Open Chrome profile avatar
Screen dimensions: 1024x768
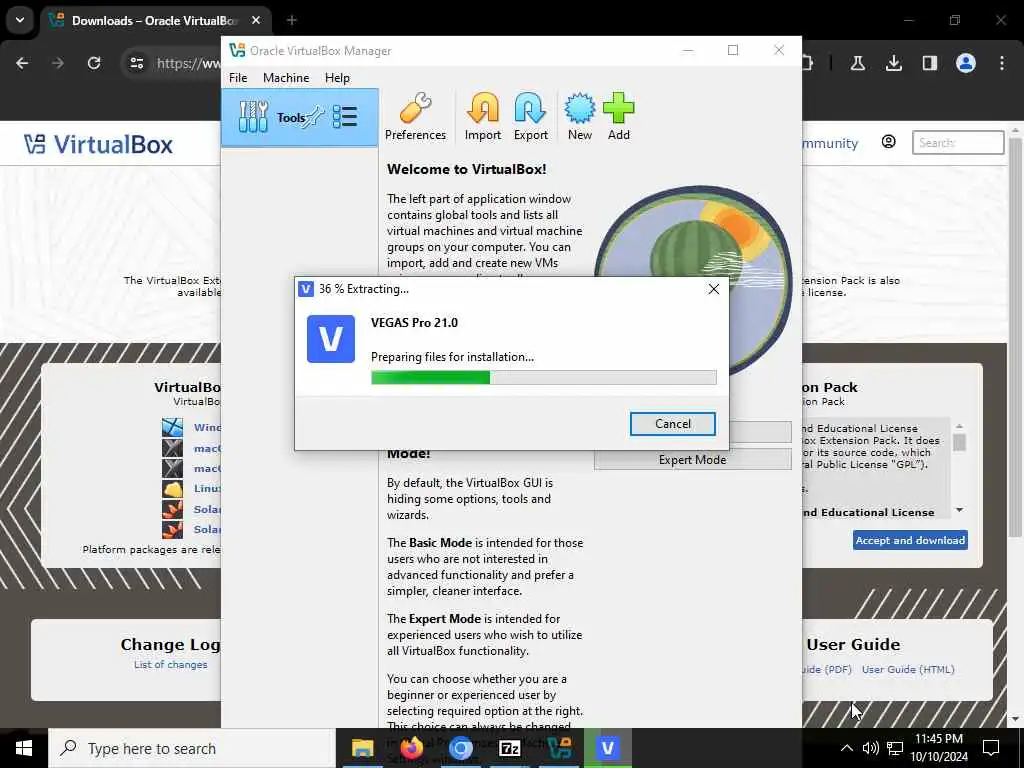tap(965, 63)
